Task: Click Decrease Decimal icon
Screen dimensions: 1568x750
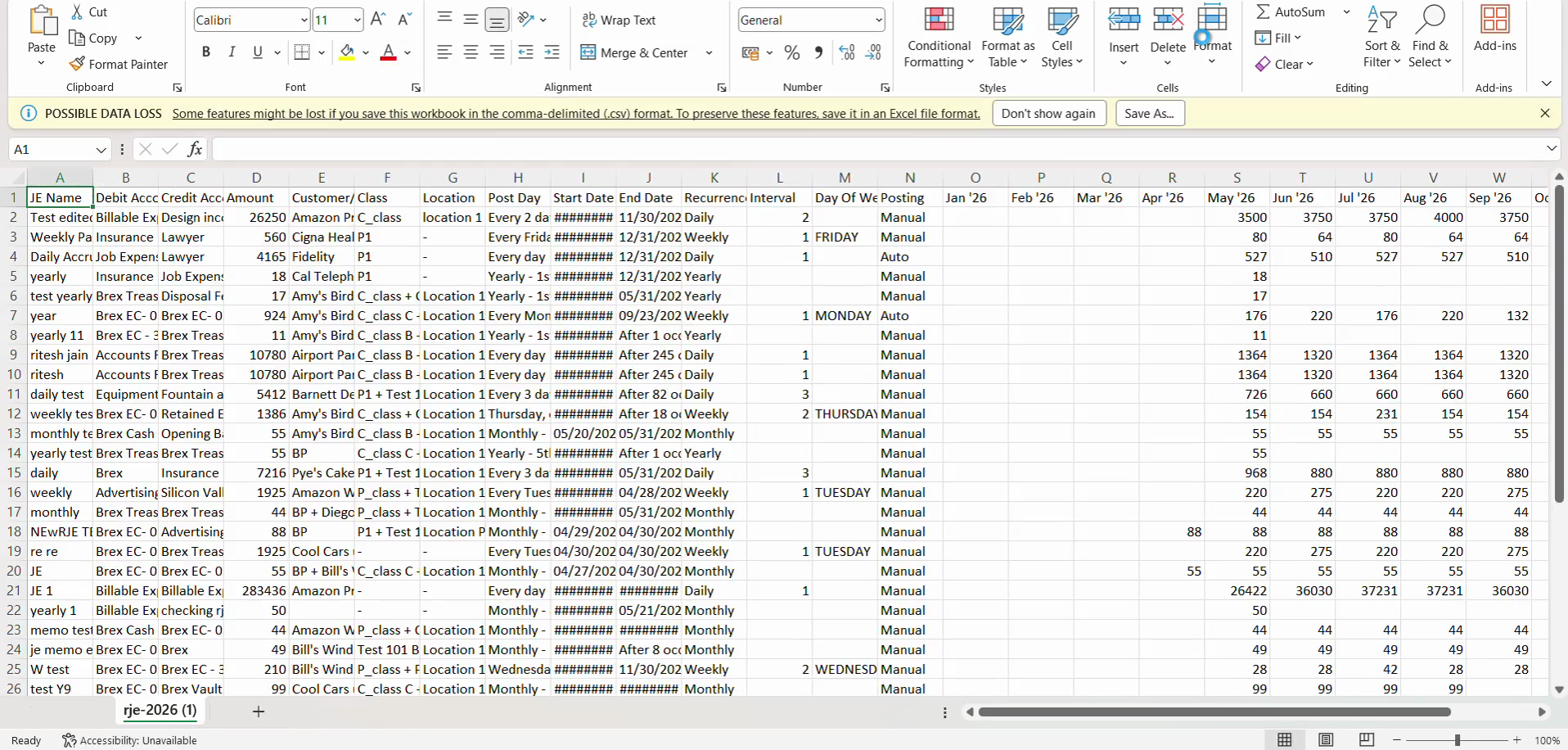Action: tap(874, 52)
